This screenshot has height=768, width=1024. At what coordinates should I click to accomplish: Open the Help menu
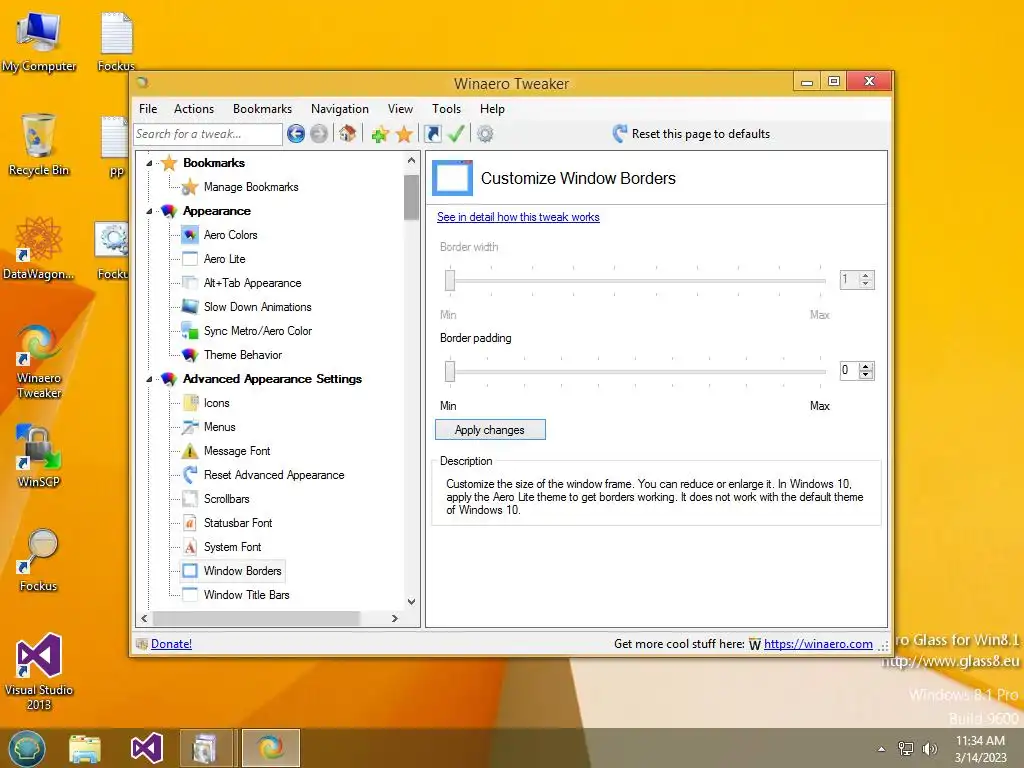(x=492, y=109)
